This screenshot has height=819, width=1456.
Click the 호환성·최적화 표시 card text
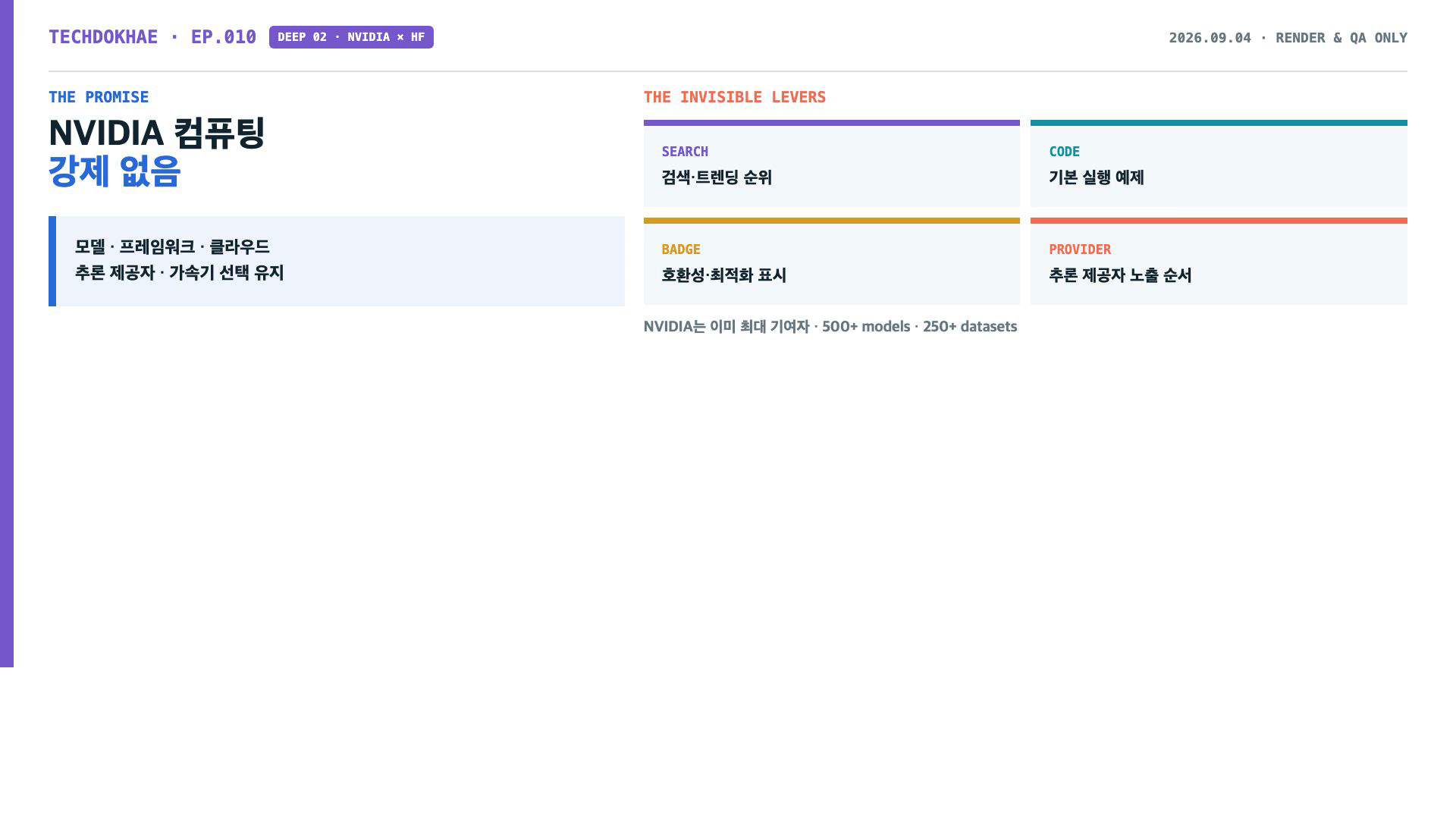point(723,275)
